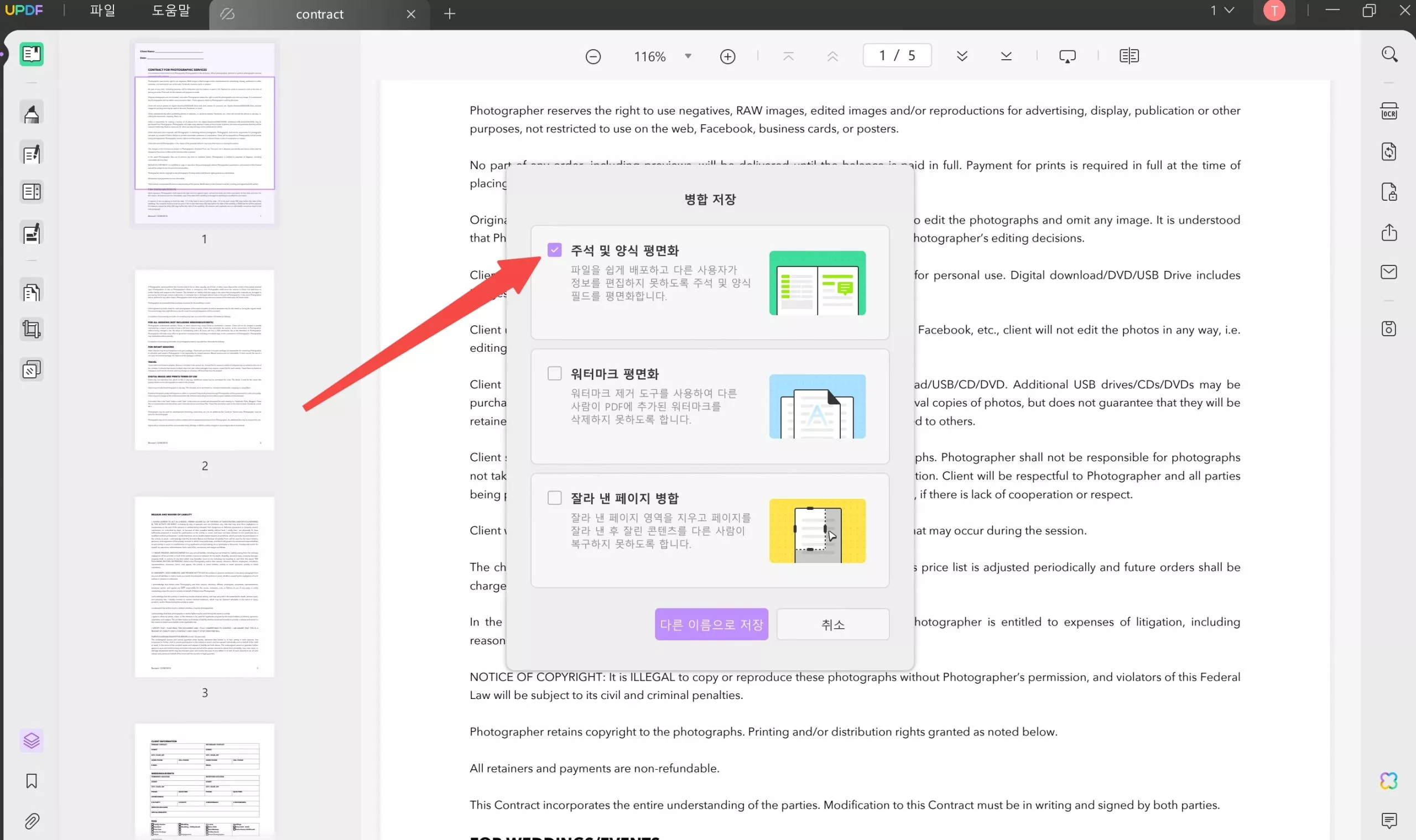The width and height of the screenshot is (1416, 840).
Task: Jump to the first page
Action: tap(788, 56)
